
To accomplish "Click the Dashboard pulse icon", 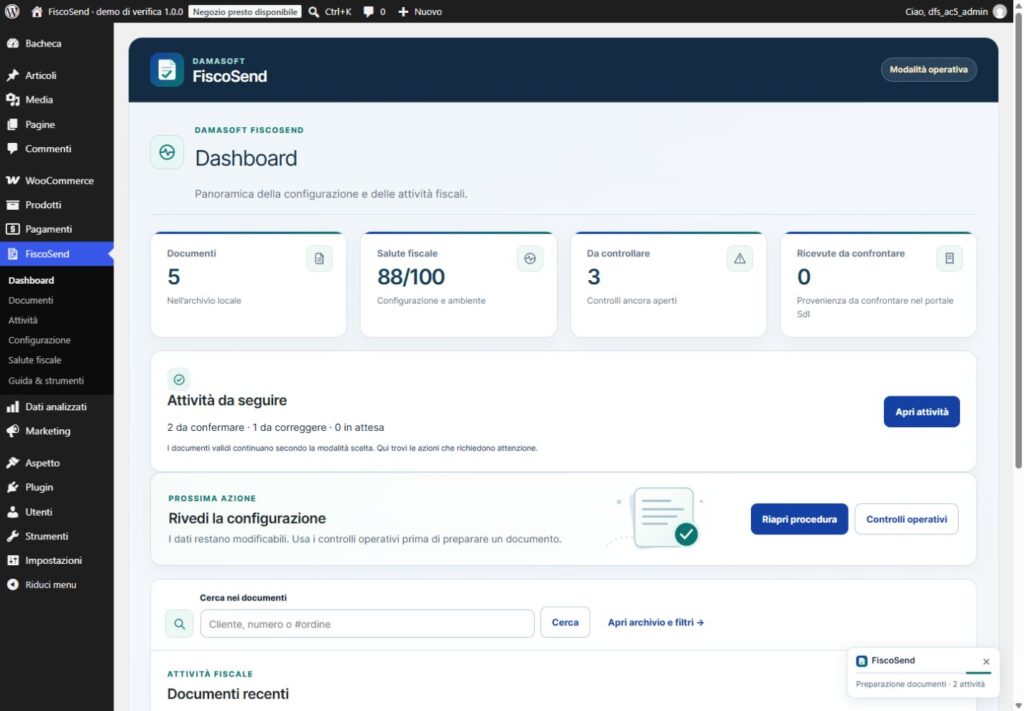I will click(x=167, y=152).
